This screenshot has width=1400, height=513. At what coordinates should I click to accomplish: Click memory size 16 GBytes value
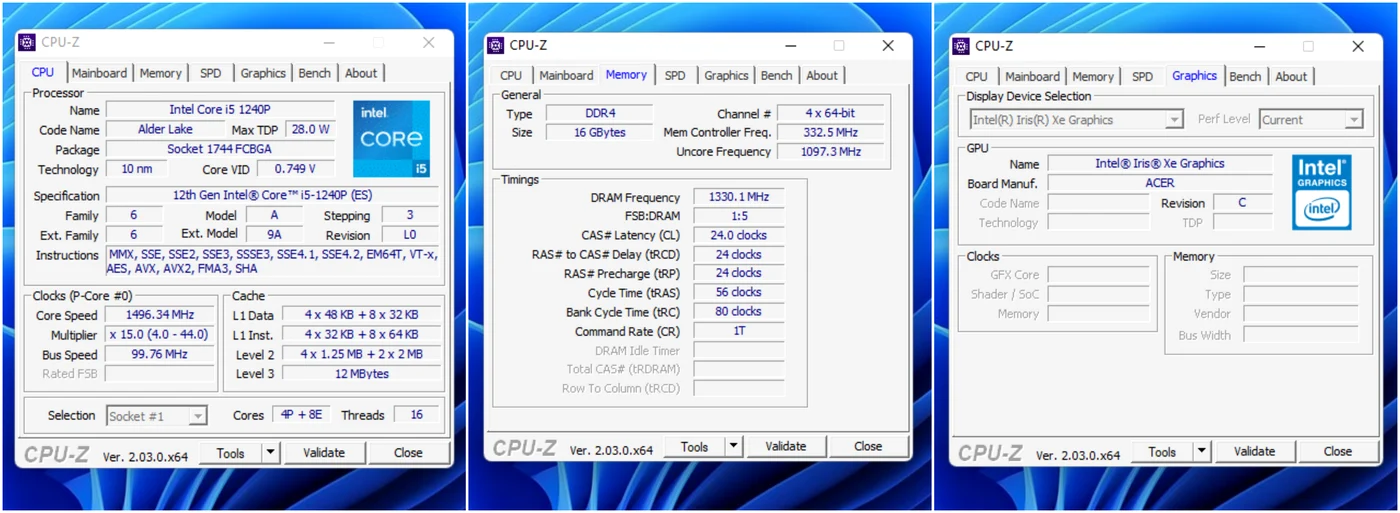pyautogui.click(x=599, y=132)
